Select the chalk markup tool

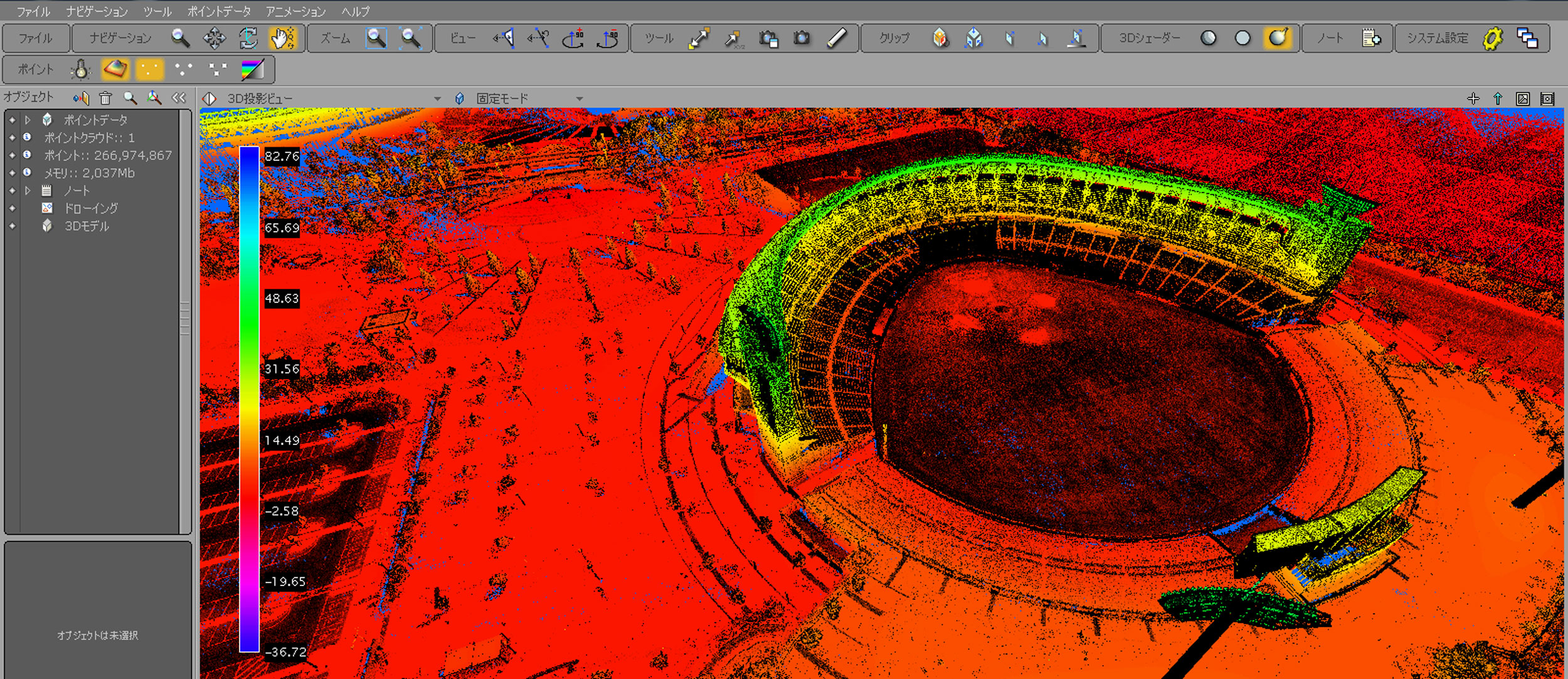pos(836,38)
